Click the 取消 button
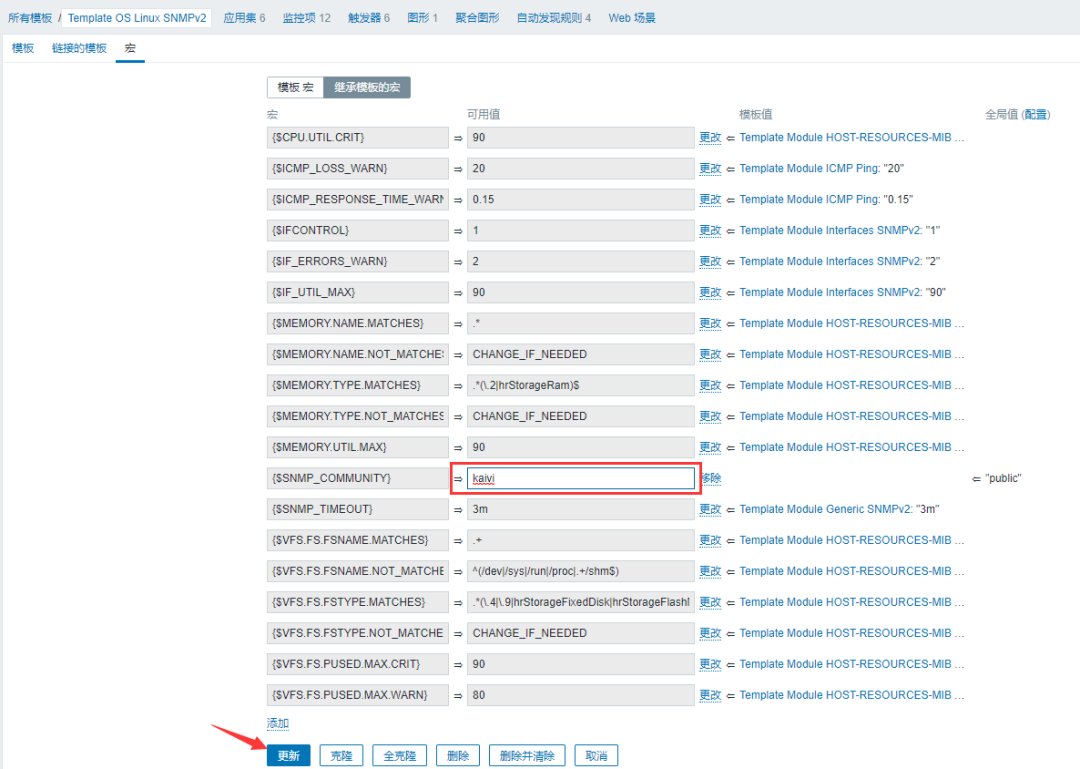Viewport: 1080px width, 769px height. coord(596,756)
